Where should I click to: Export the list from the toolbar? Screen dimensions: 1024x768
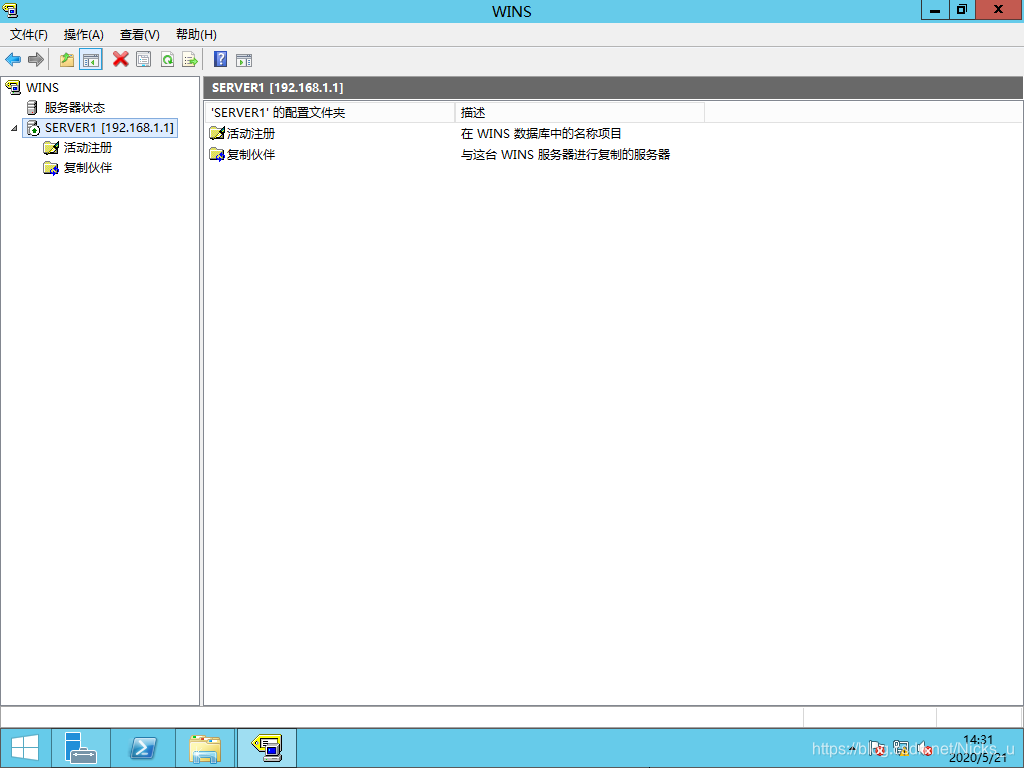pyautogui.click(x=190, y=60)
